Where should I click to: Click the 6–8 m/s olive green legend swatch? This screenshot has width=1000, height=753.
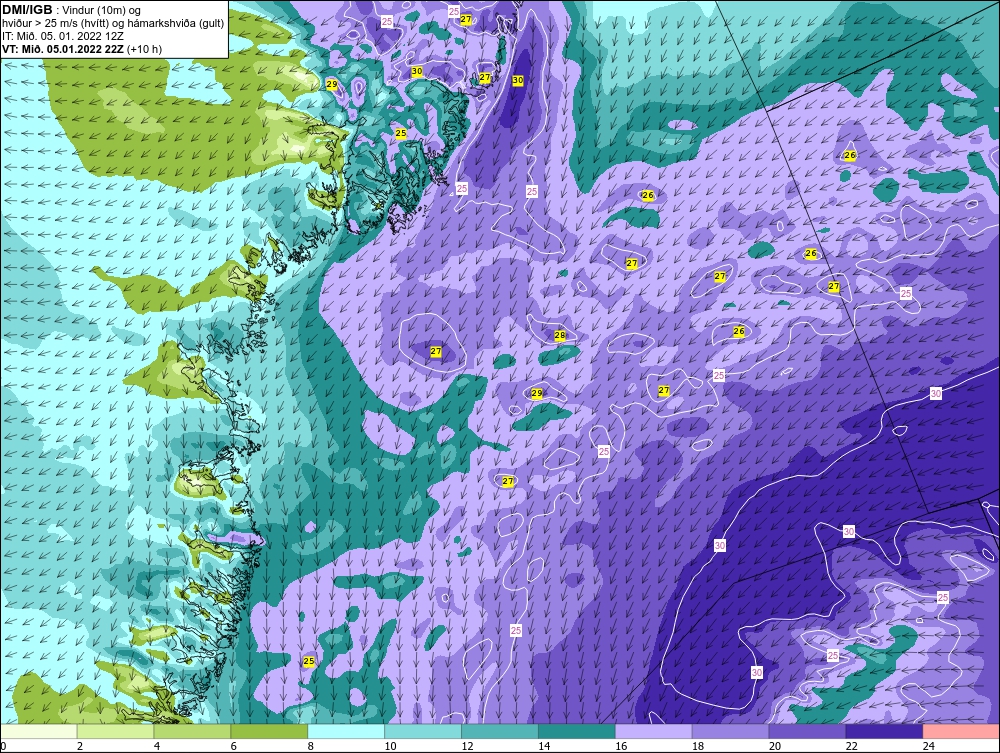[x=269, y=731]
